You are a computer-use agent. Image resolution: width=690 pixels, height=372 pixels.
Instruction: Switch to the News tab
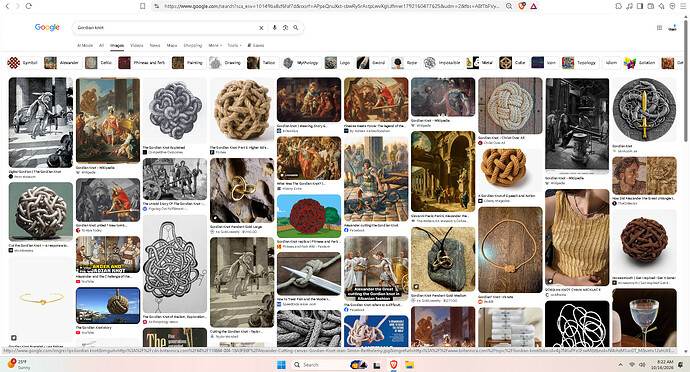tap(155, 45)
